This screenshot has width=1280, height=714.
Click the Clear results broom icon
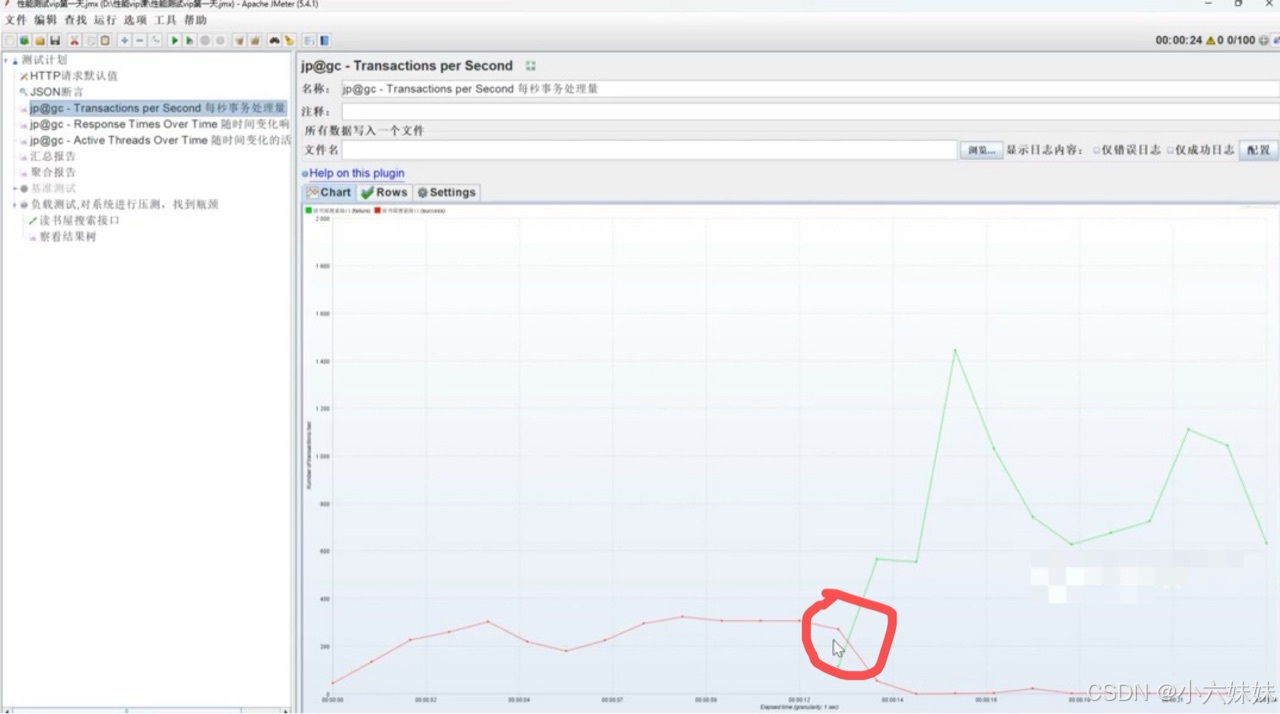click(x=239, y=40)
